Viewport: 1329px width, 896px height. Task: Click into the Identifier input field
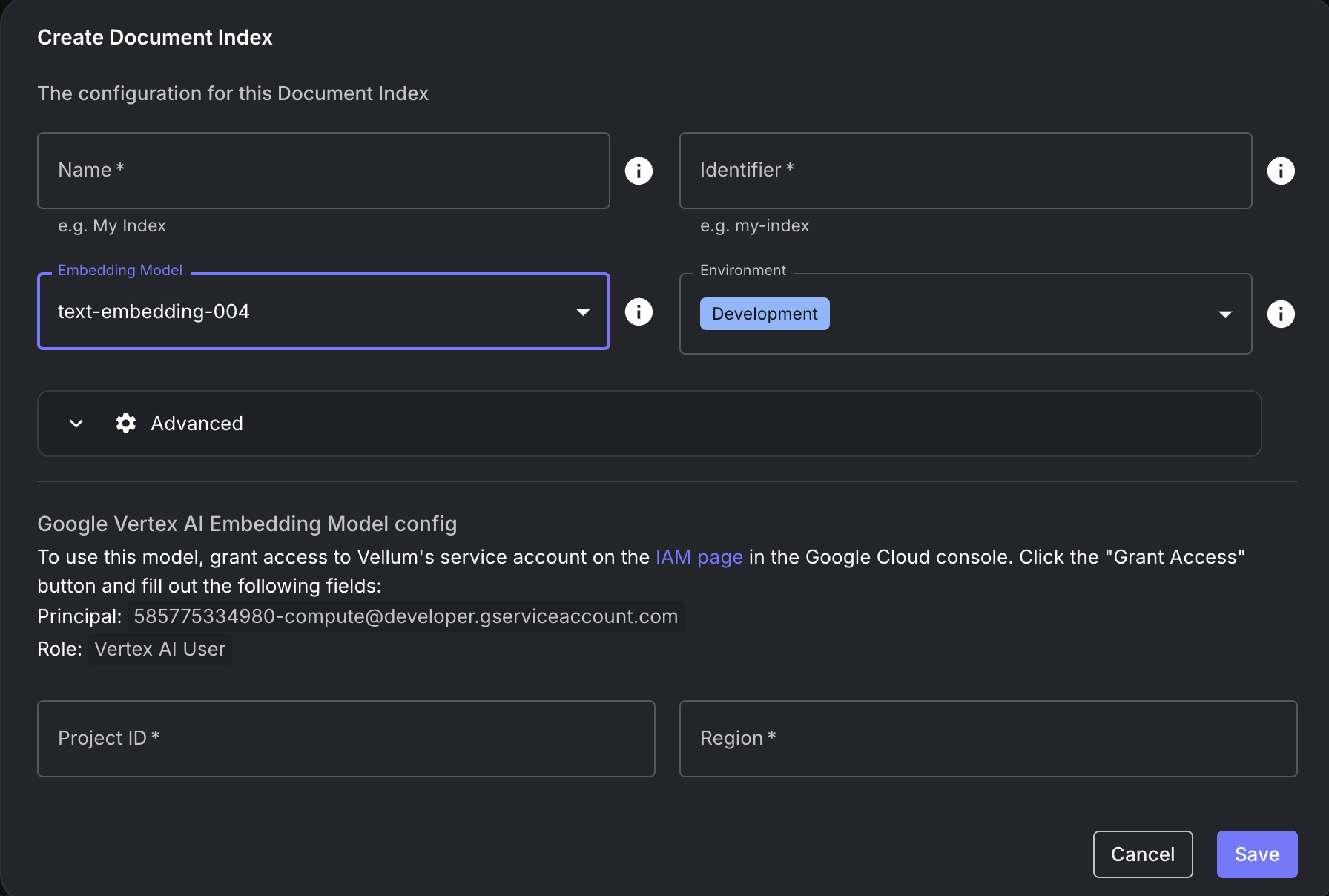(966, 171)
